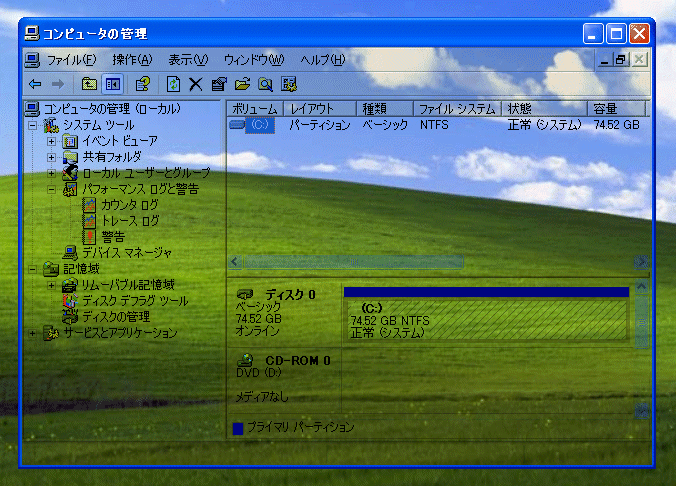
Task: Click the horizontal scrollbar left arrow
Action: [234, 262]
